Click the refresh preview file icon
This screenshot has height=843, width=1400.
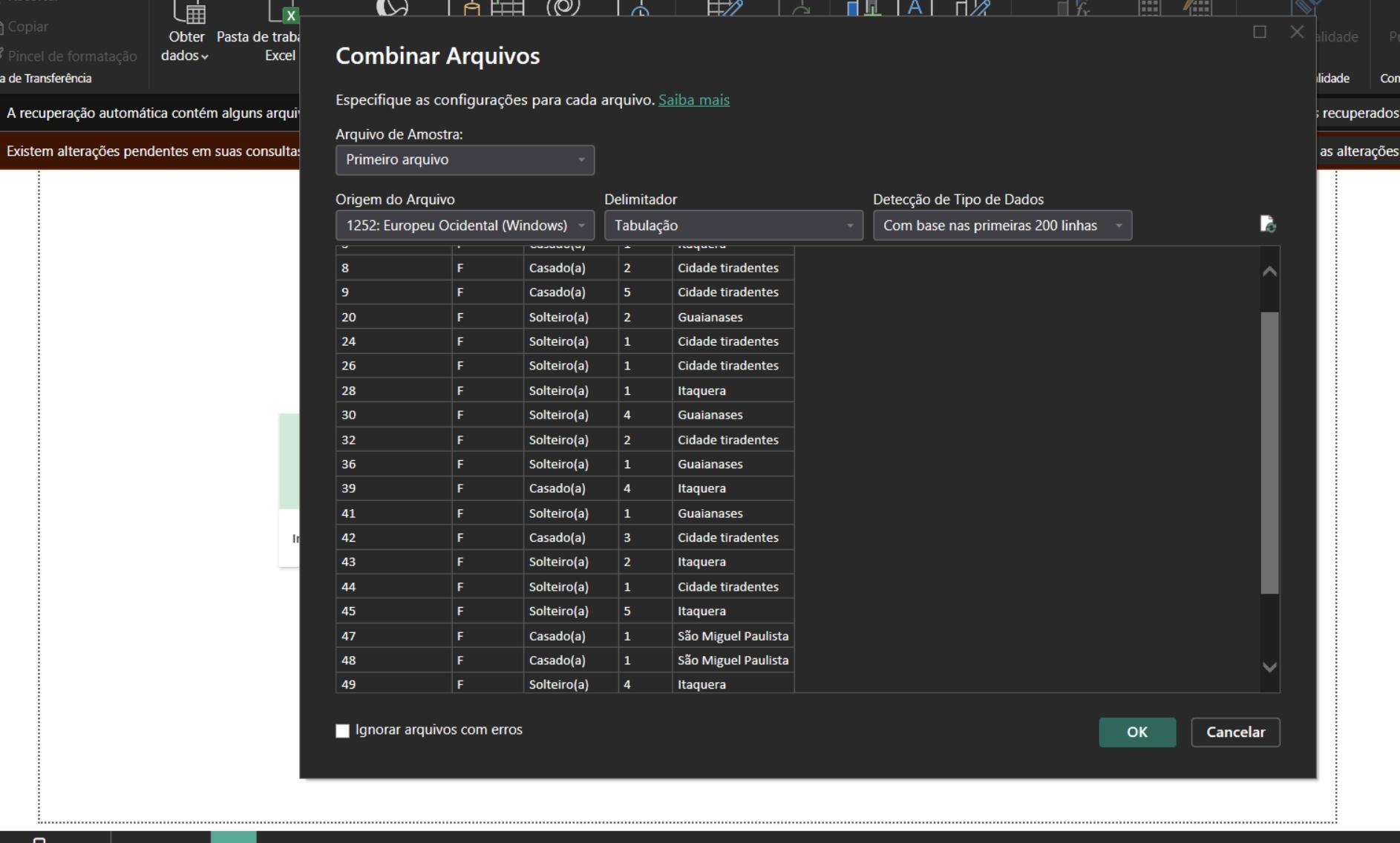(1268, 223)
